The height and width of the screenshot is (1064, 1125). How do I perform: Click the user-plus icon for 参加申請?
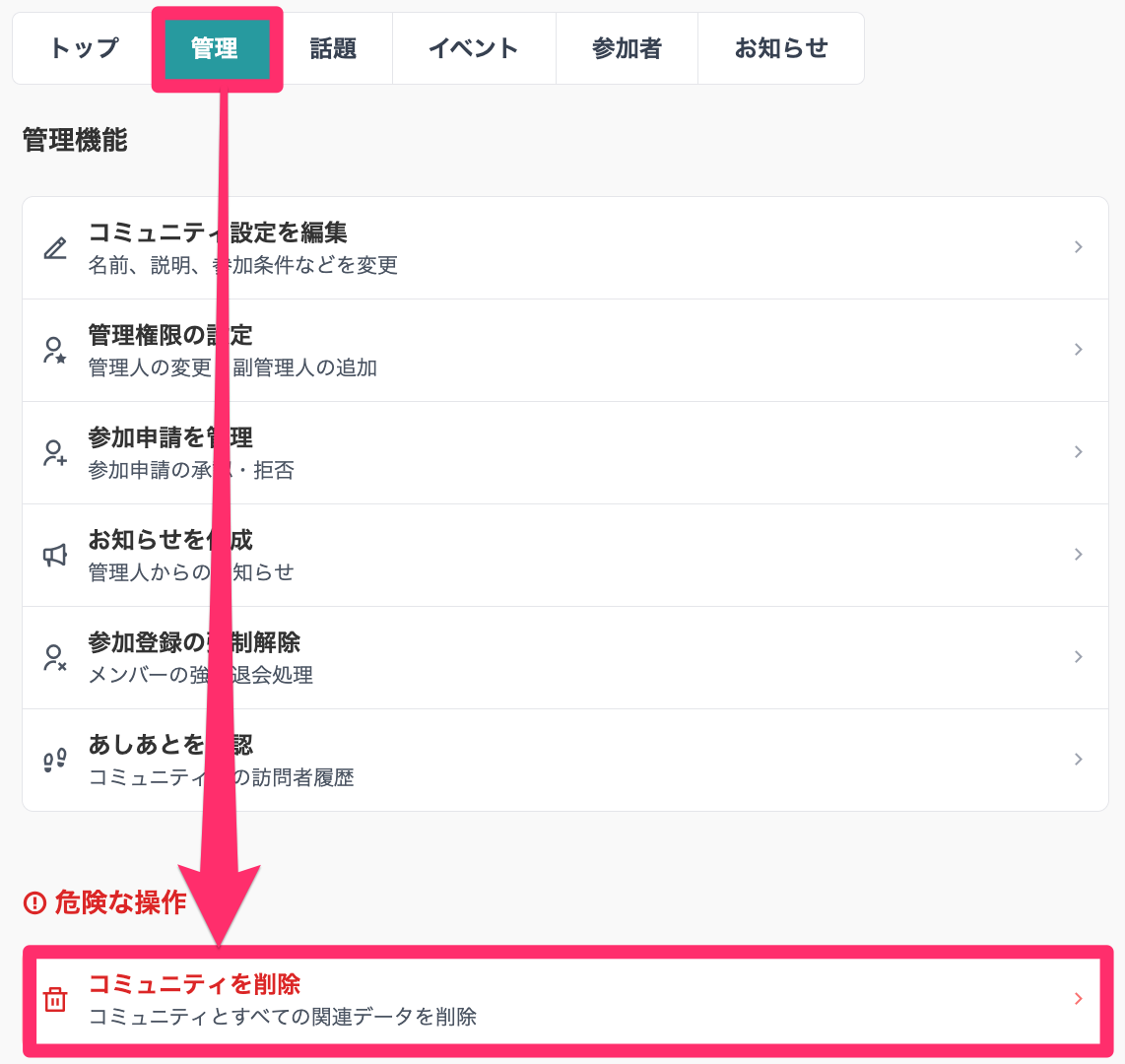pos(55,453)
